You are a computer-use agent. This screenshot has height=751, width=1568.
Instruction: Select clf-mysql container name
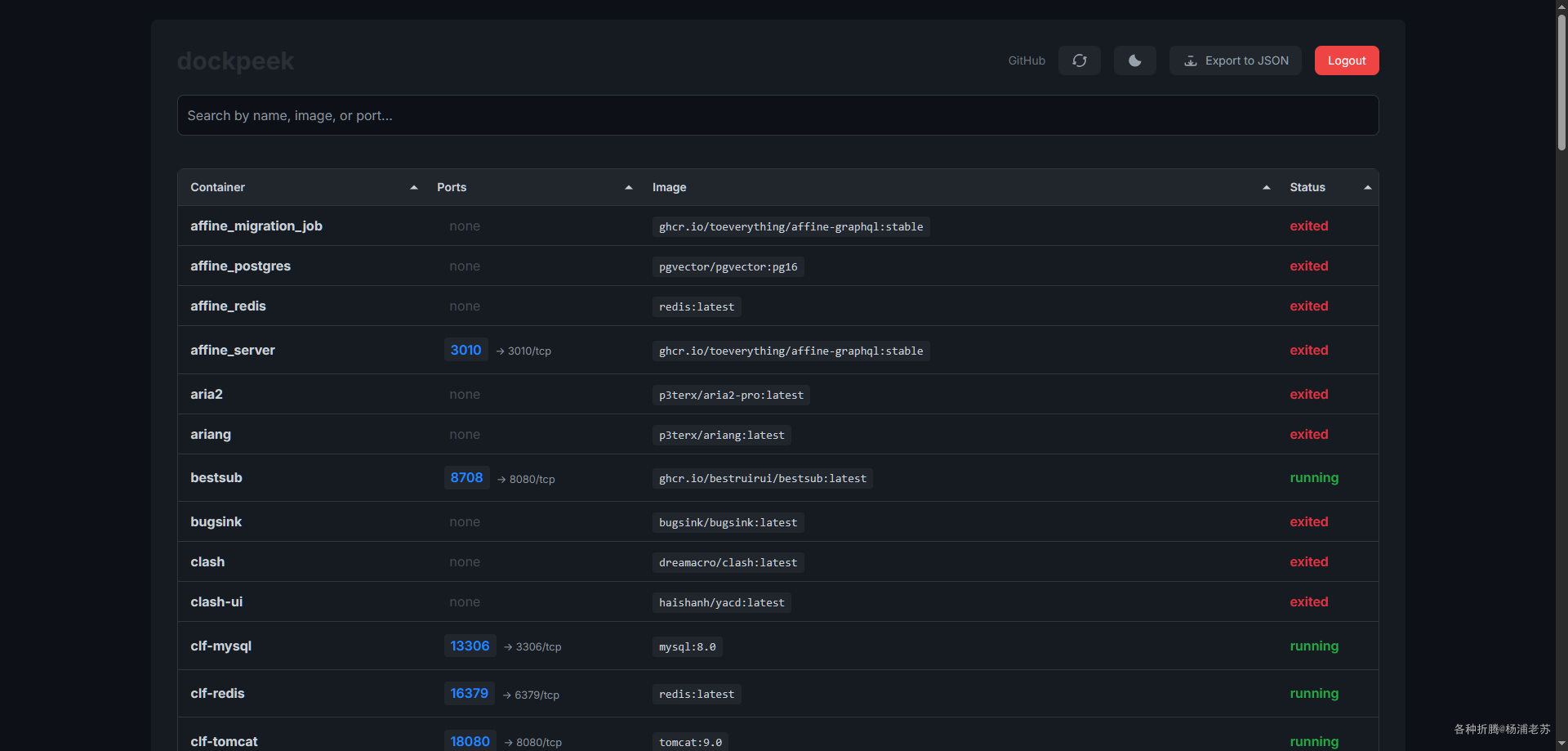tap(220, 646)
